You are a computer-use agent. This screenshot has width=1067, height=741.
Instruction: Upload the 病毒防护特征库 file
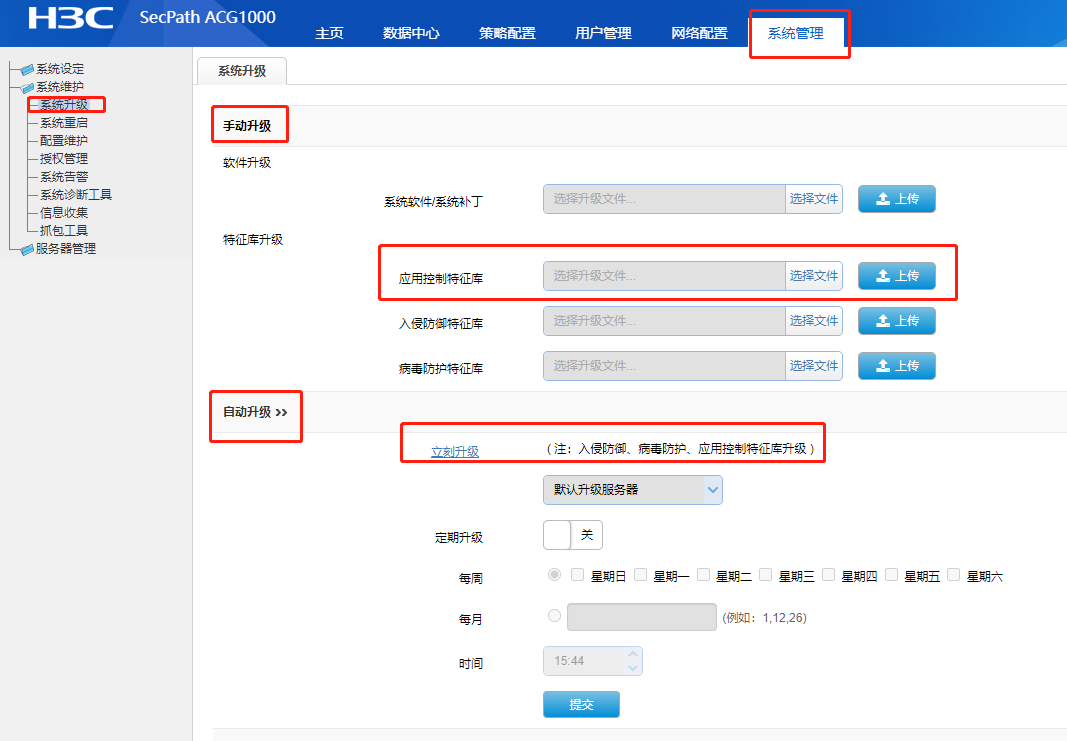click(897, 365)
